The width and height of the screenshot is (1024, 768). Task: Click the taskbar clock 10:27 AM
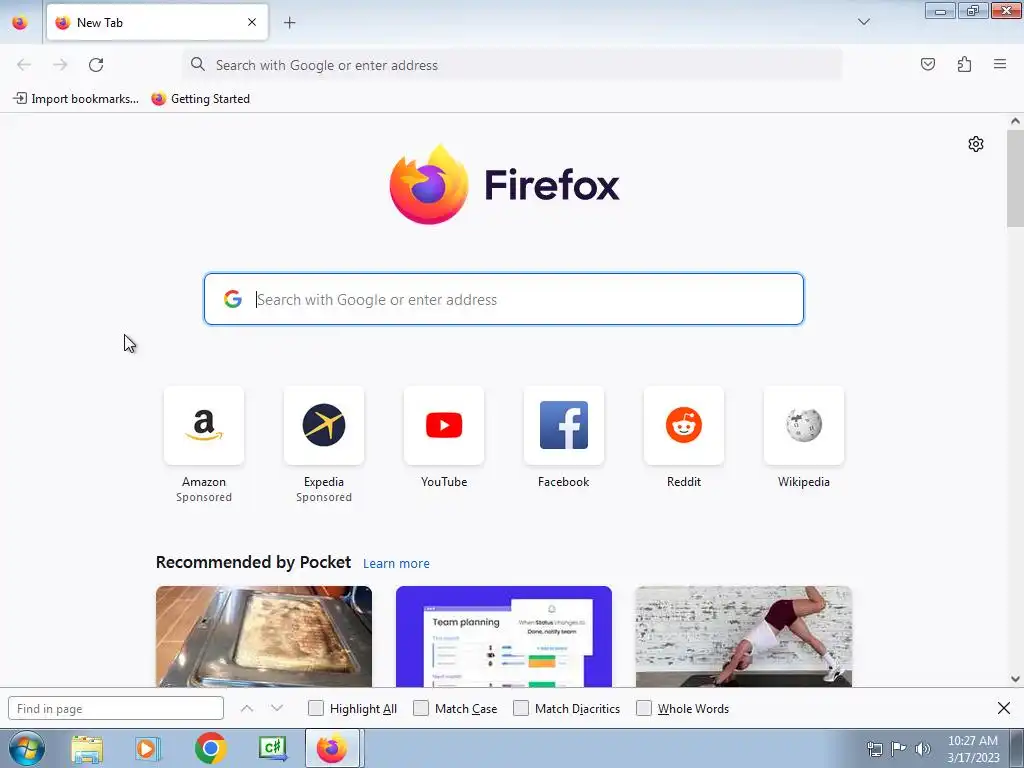972,741
